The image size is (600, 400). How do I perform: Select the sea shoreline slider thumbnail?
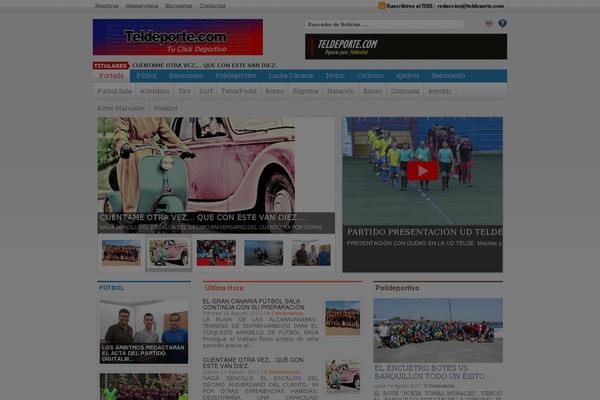tap(264, 253)
